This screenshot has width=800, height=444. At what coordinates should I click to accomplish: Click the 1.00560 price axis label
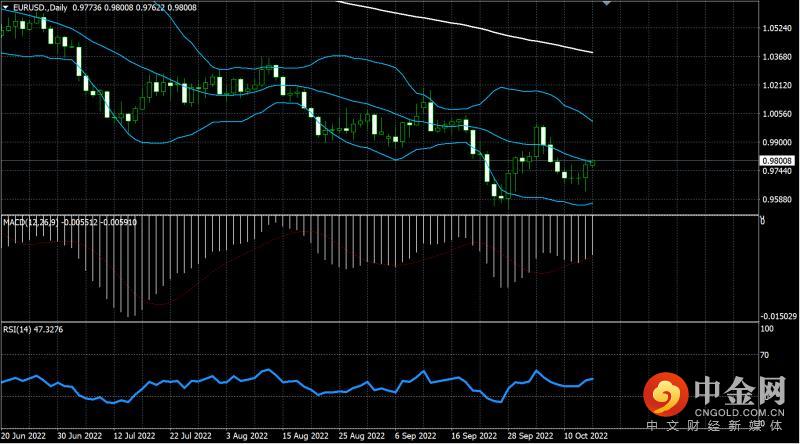(x=777, y=114)
